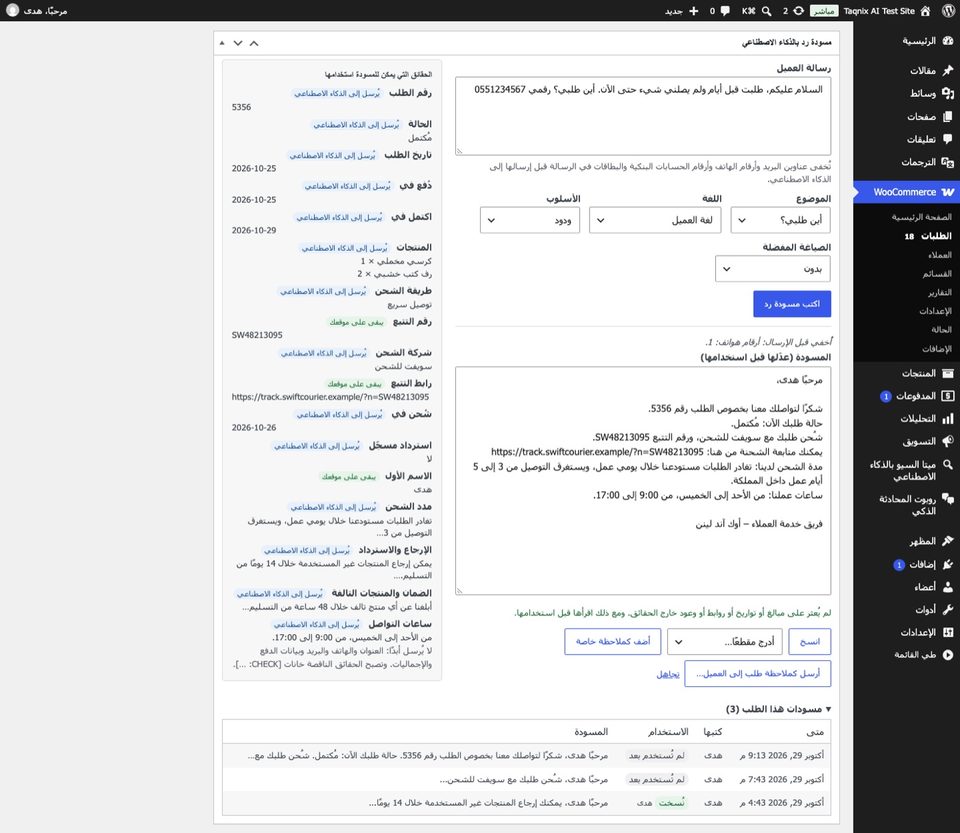Move the metabox up with the small triangle
Image resolution: width=960 pixels, height=833 pixels.
(222, 43)
